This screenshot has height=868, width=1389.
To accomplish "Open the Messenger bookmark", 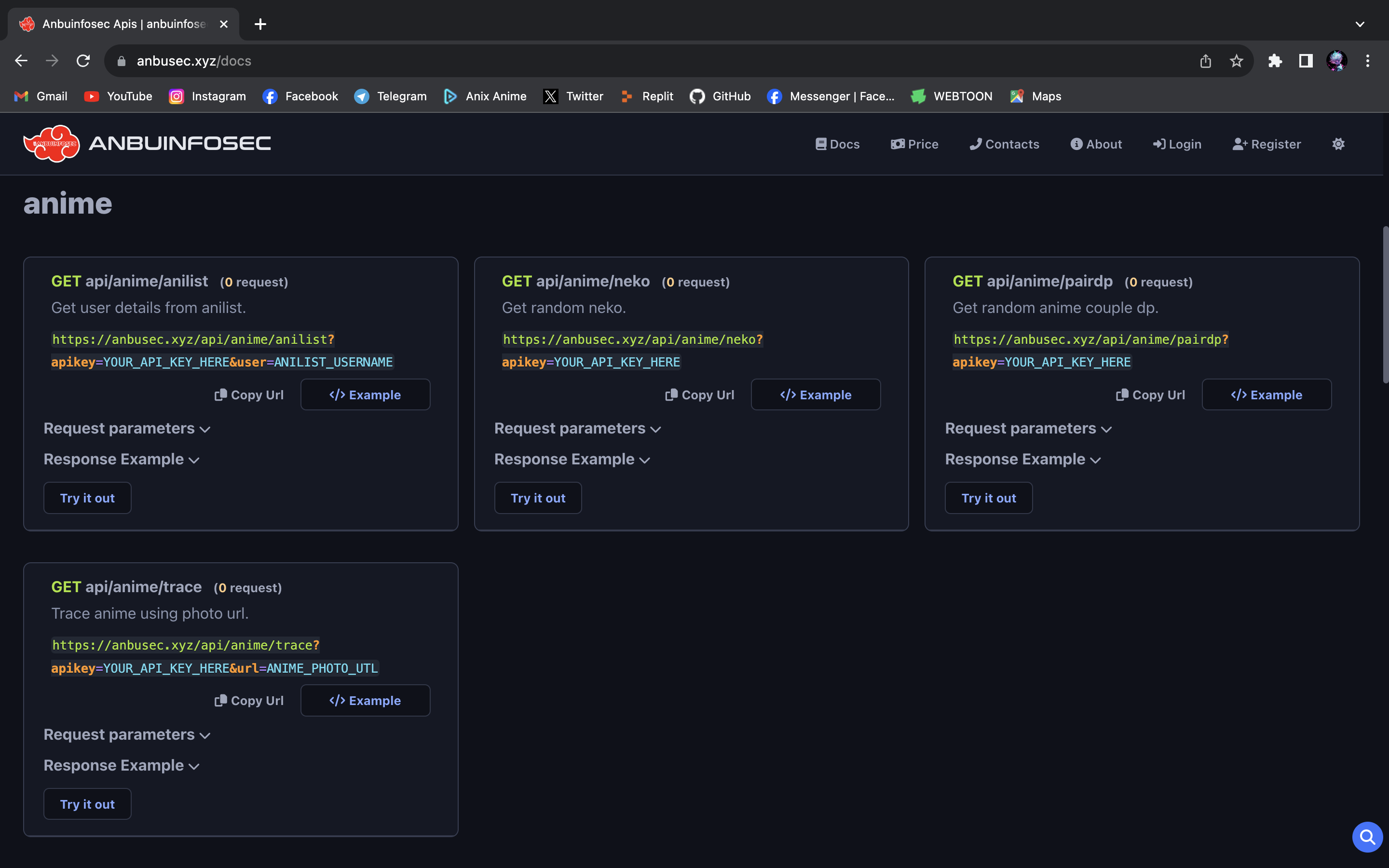I will (x=831, y=96).
